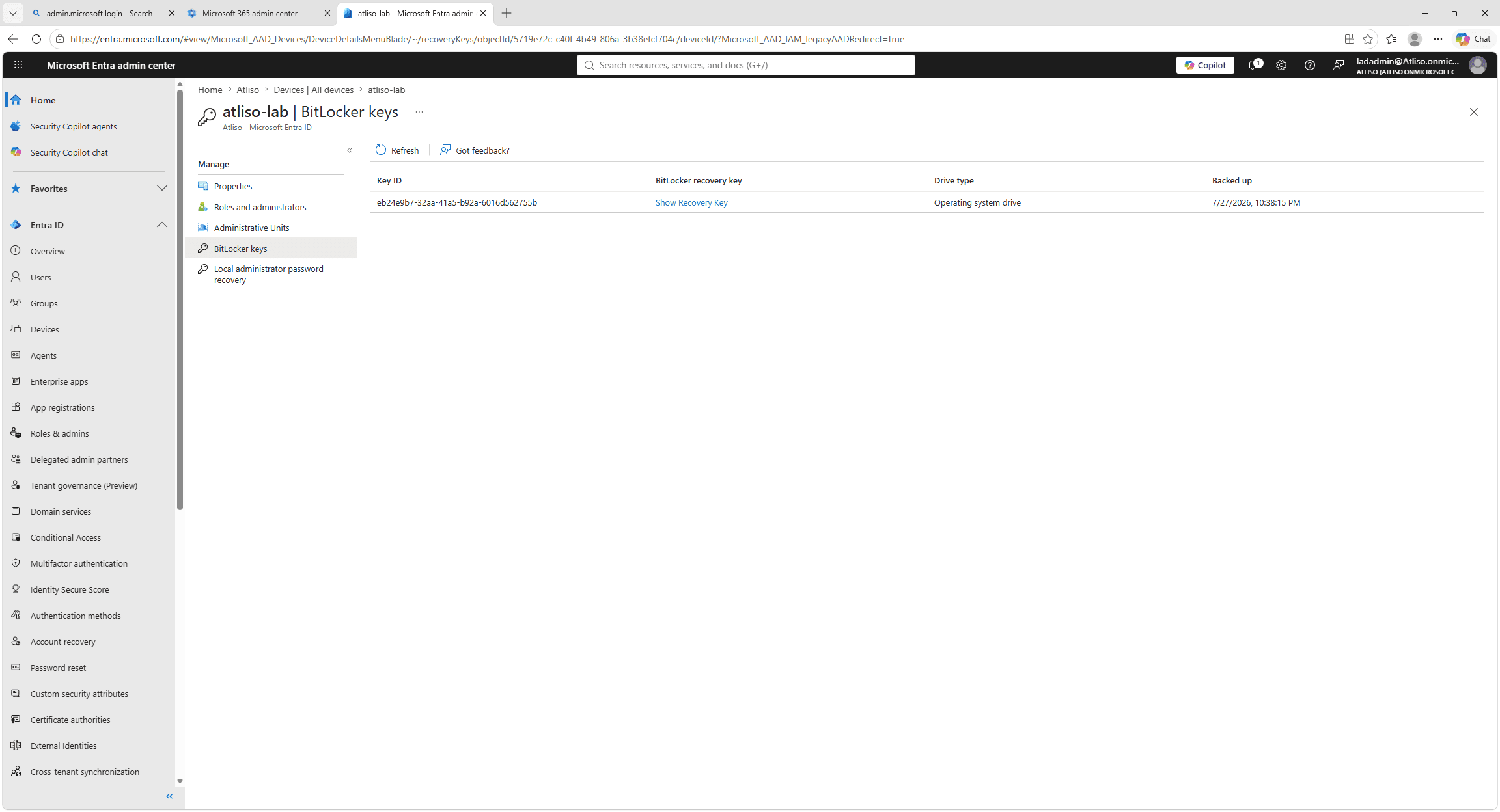Click the Certificate authorities icon

tap(16, 719)
